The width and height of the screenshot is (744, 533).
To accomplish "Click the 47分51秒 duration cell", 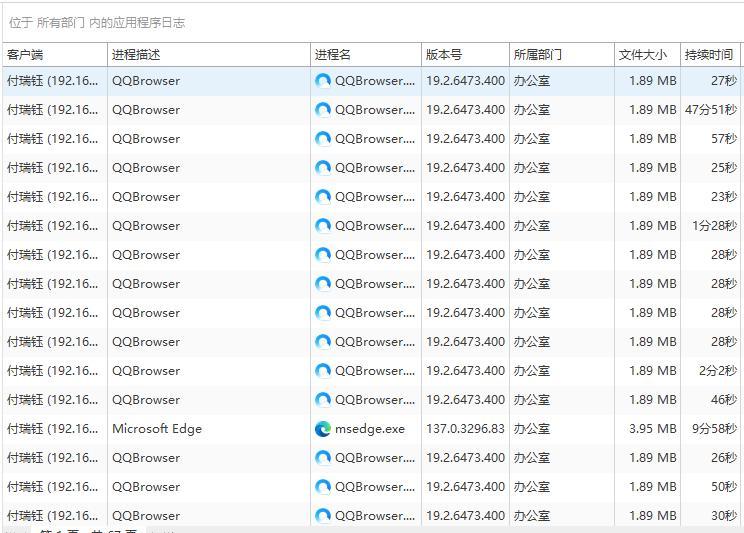I will point(711,110).
